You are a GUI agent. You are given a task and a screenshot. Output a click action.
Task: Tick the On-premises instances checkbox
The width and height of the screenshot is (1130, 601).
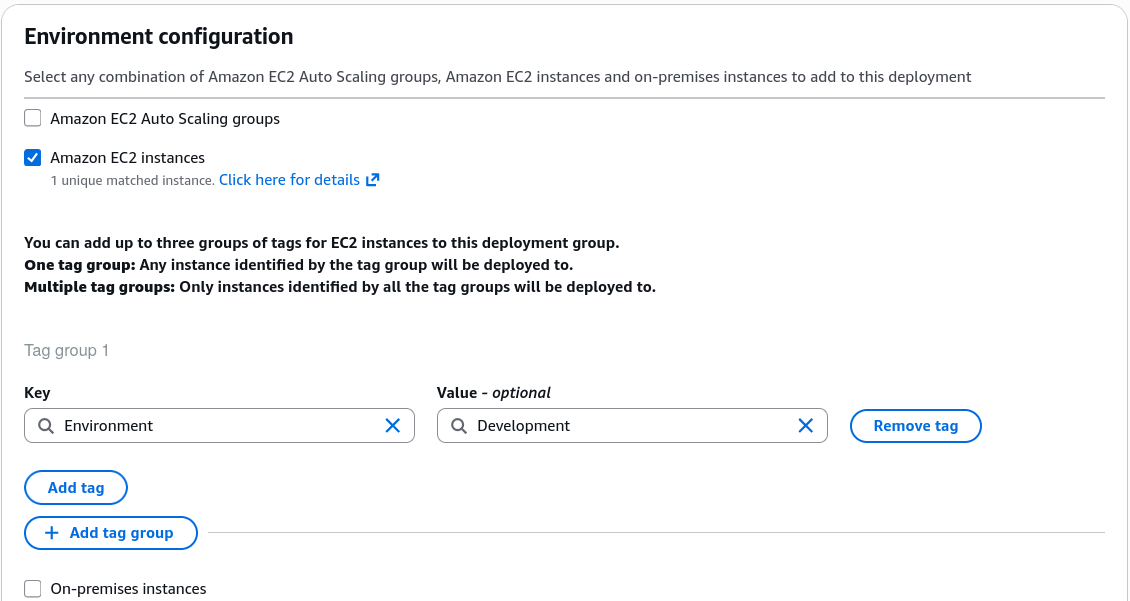[x=32, y=589]
